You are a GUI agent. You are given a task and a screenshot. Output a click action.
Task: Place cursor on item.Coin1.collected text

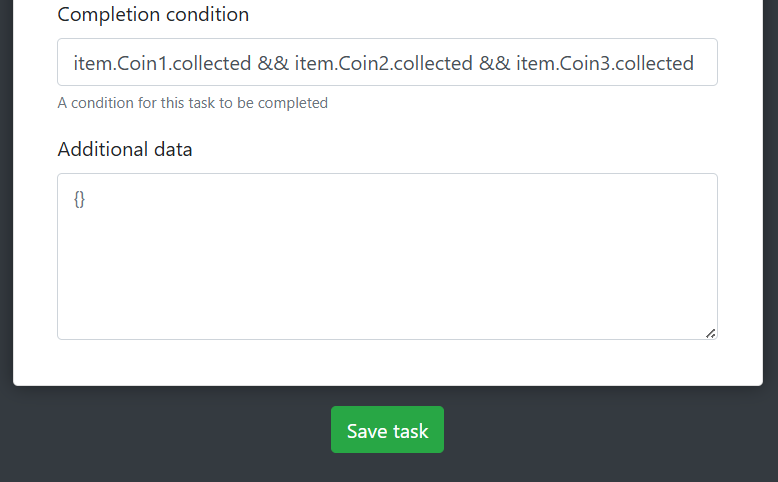[162, 63]
